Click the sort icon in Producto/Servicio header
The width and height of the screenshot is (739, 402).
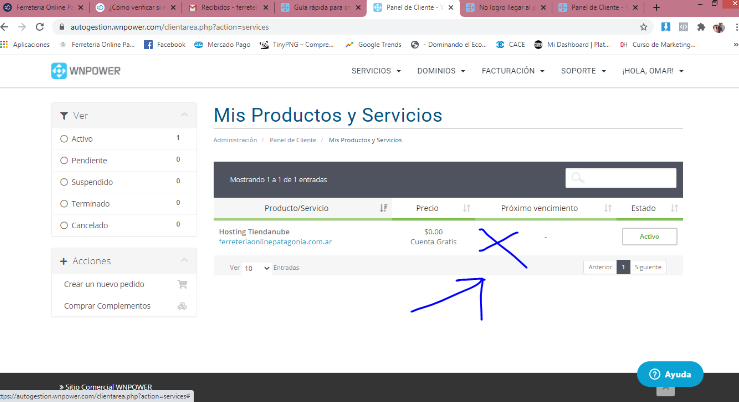pyautogui.click(x=384, y=208)
